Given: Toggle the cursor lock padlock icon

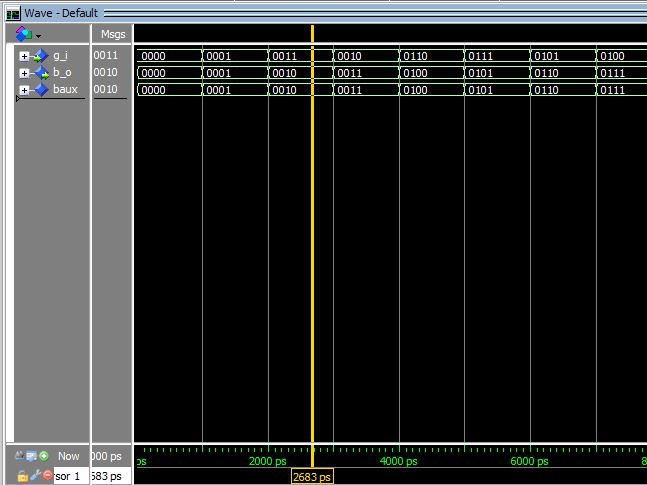Looking at the screenshot, I should click(x=22, y=476).
